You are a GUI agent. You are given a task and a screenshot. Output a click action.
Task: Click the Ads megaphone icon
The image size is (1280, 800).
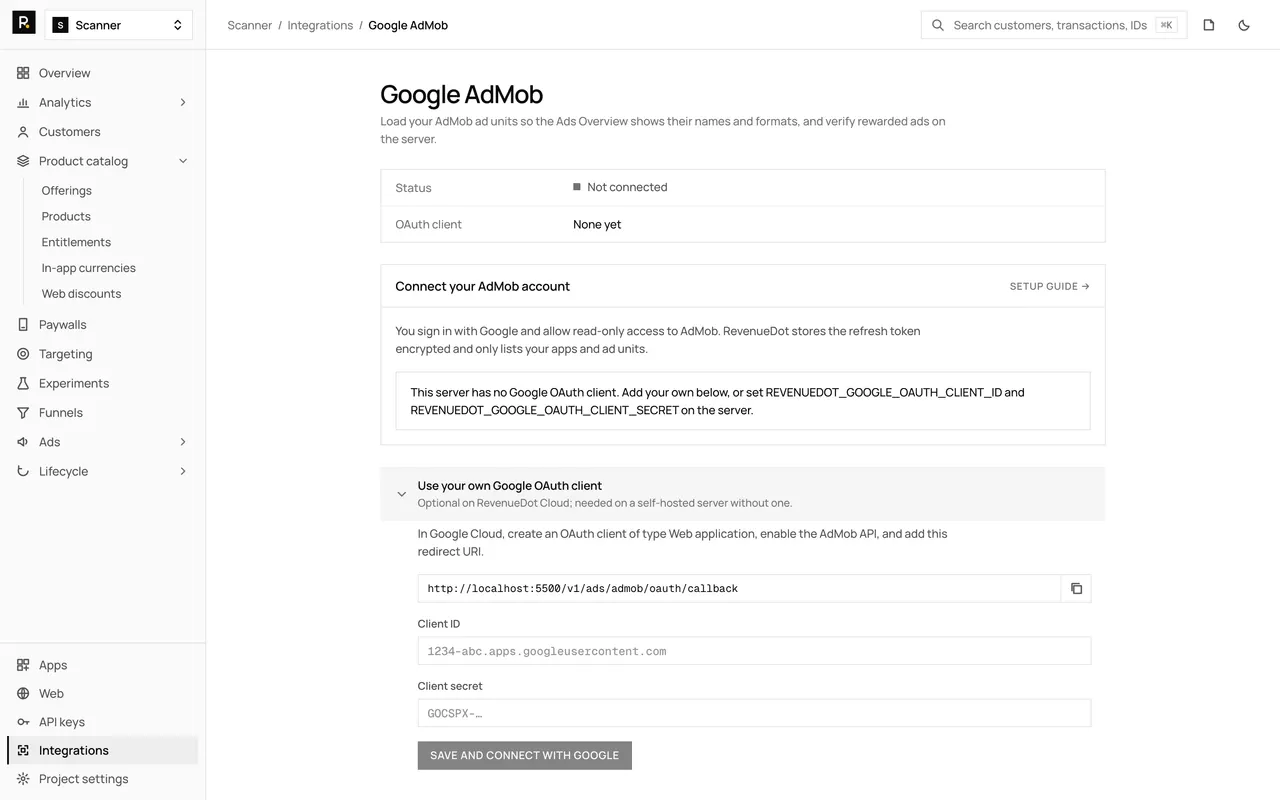[x=23, y=442]
